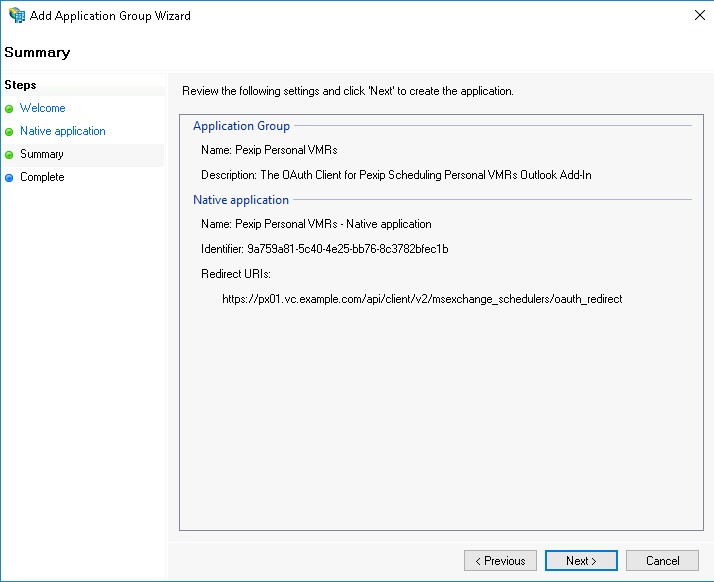Click the application group Description line
Viewport: 714px width, 582px height.
pyautogui.click(x=396, y=175)
